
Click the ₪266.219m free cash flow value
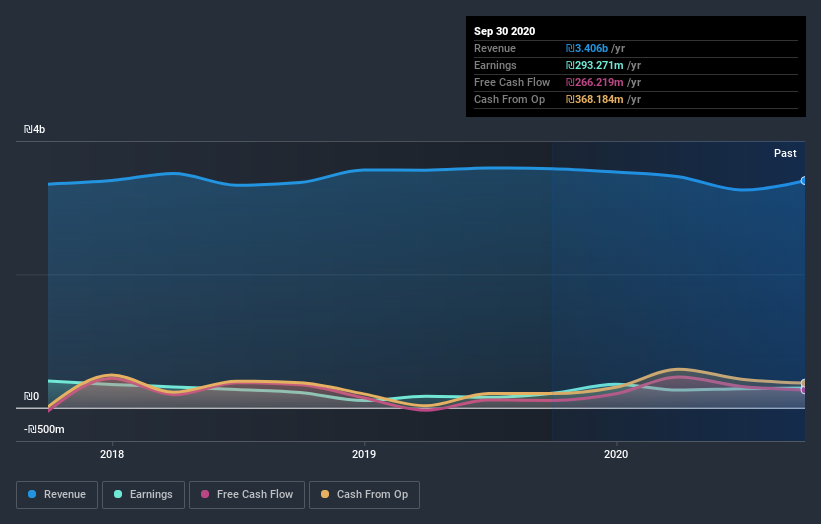tap(594, 82)
